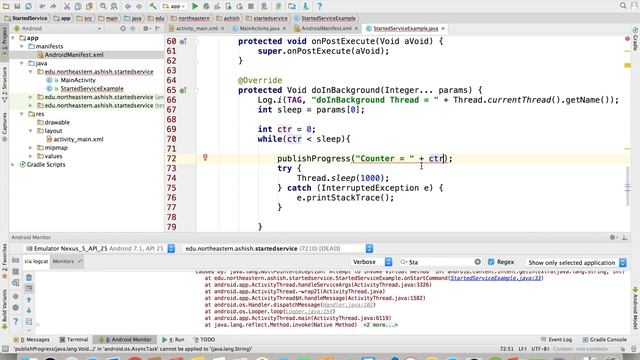
Task: Collapse the res folder node
Action: click(22, 114)
